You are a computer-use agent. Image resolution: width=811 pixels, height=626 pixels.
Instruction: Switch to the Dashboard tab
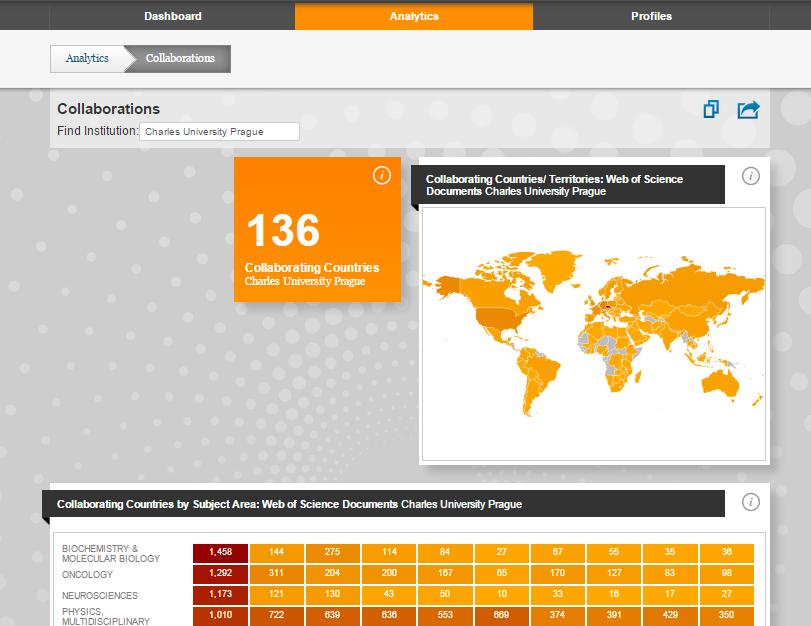173,16
